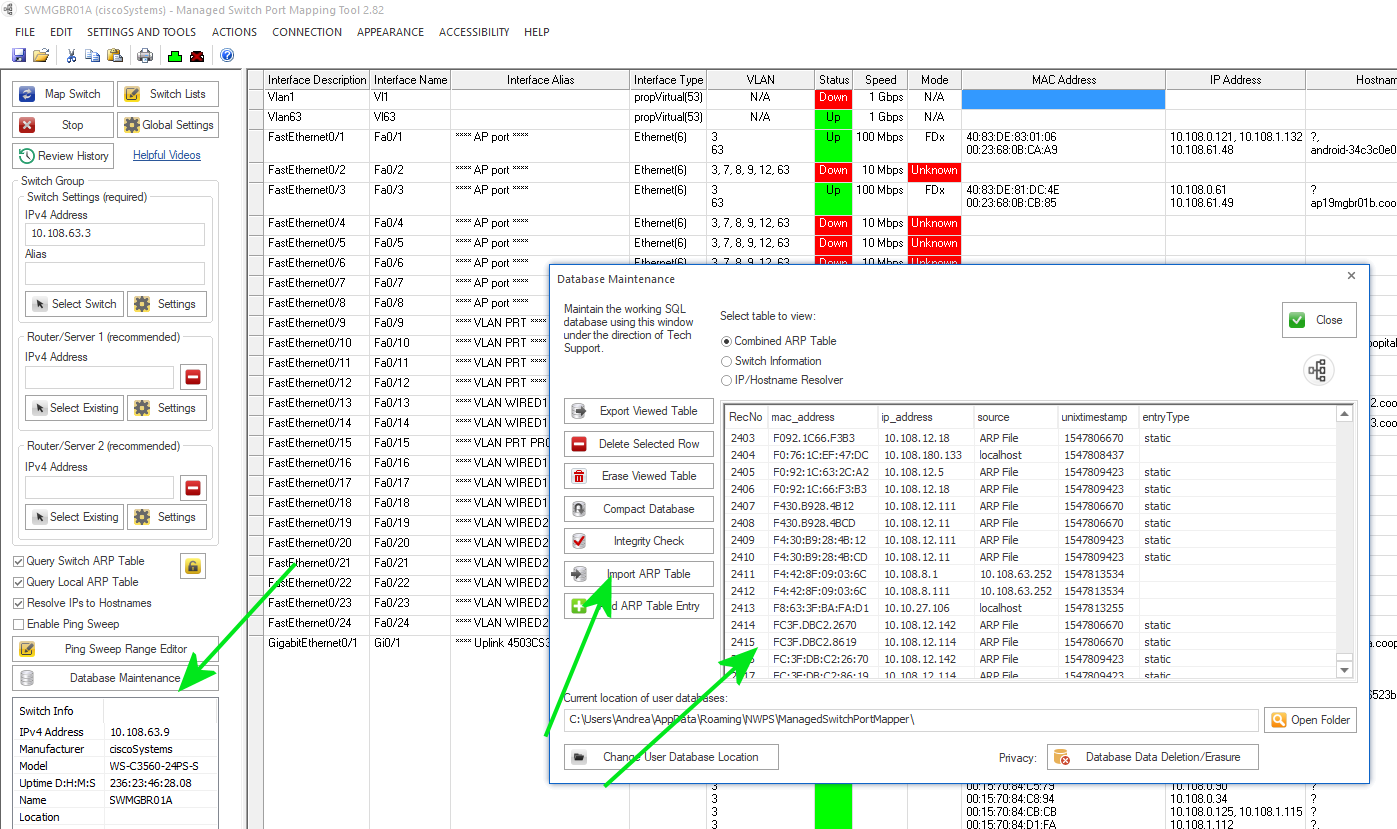Click the Save floppy disk toolbar icon

coord(19,55)
